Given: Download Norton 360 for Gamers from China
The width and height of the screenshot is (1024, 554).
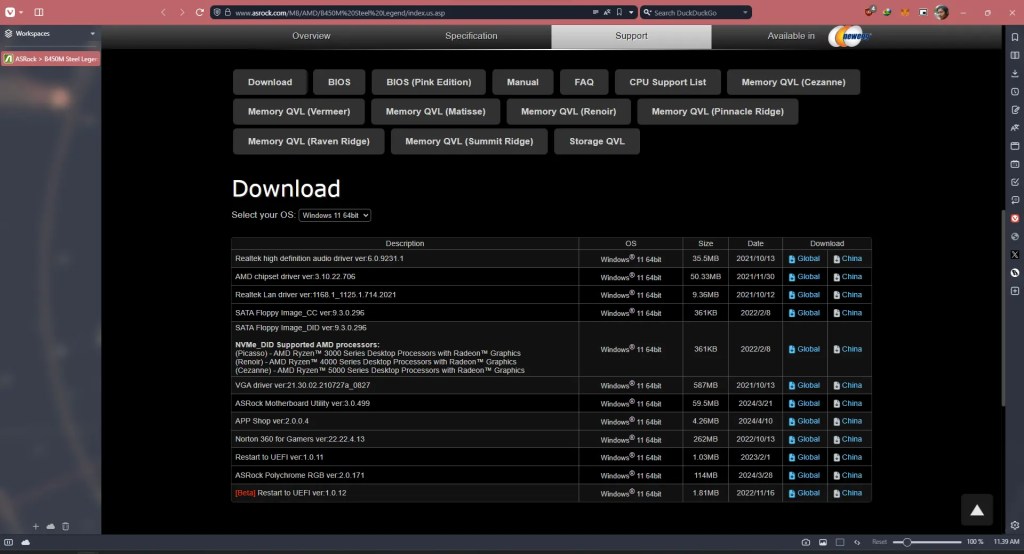Looking at the screenshot, I should pyautogui.click(x=848, y=439).
